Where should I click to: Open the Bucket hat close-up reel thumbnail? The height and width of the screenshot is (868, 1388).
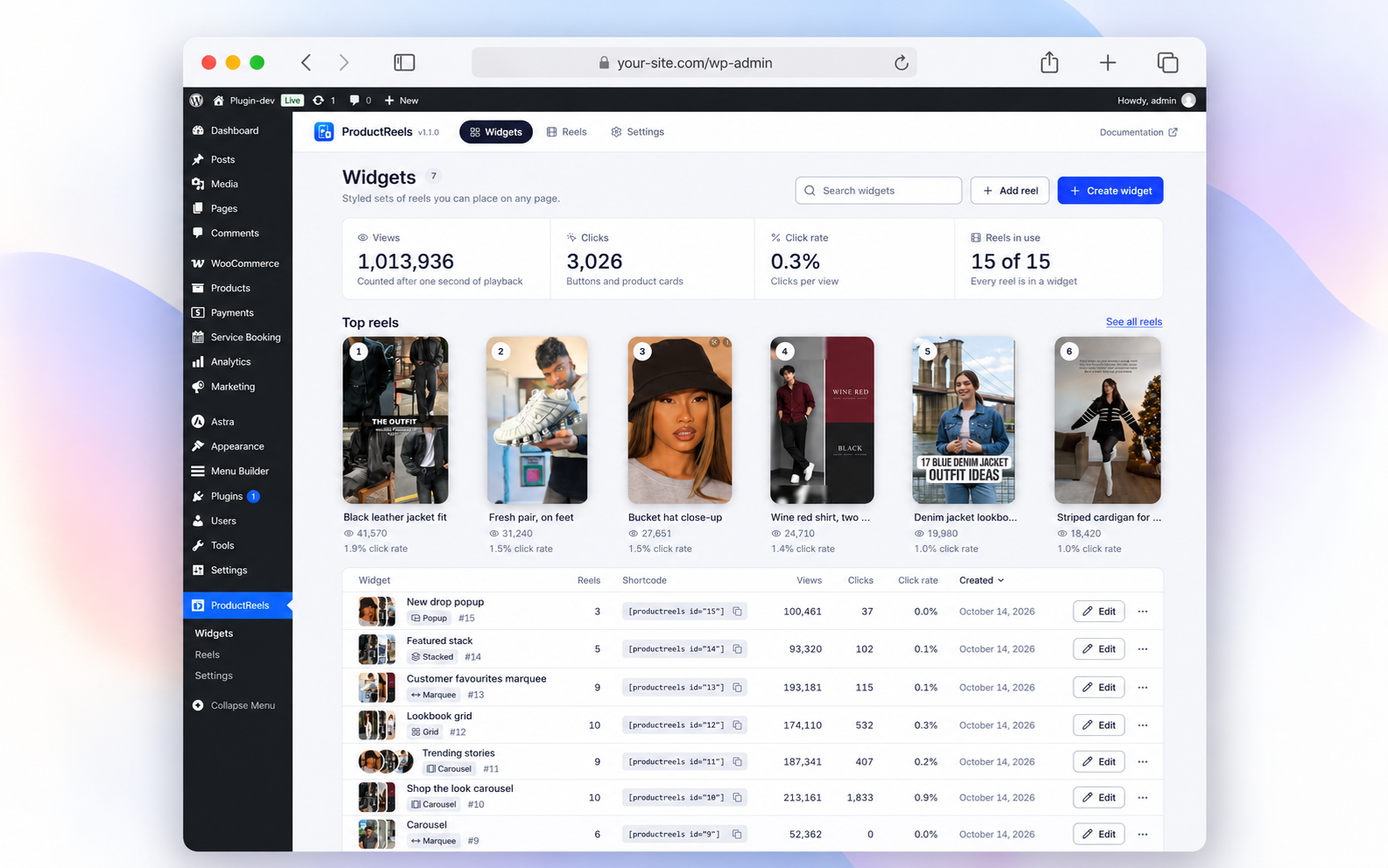(x=680, y=420)
